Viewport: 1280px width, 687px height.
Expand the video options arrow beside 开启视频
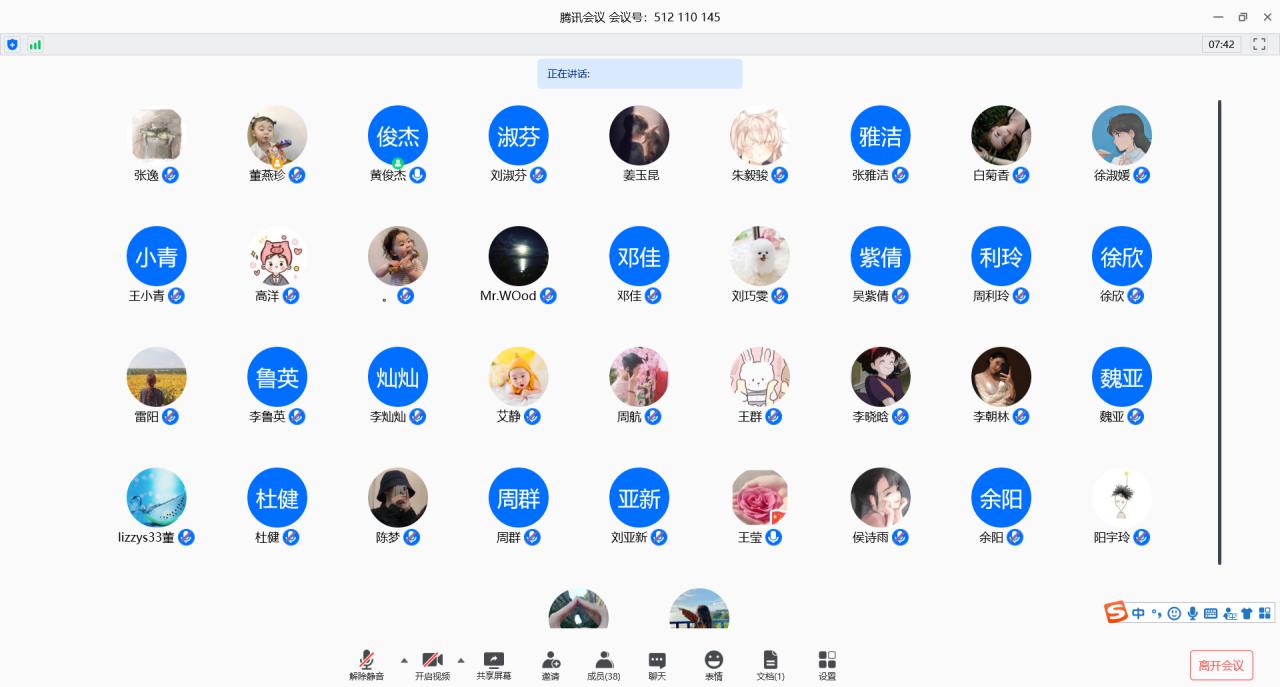click(x=461, y=660)
